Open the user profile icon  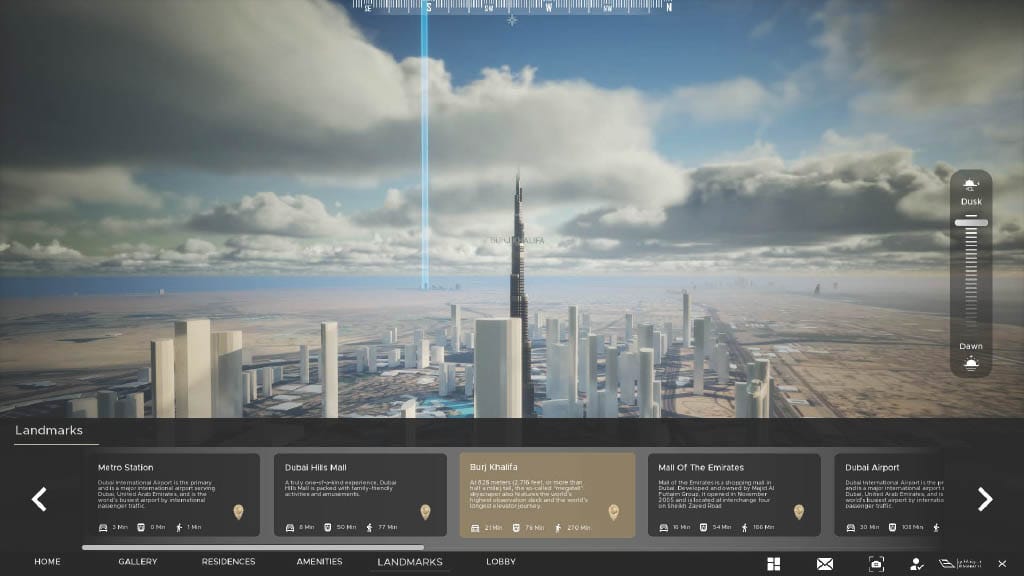coord(917,564)
